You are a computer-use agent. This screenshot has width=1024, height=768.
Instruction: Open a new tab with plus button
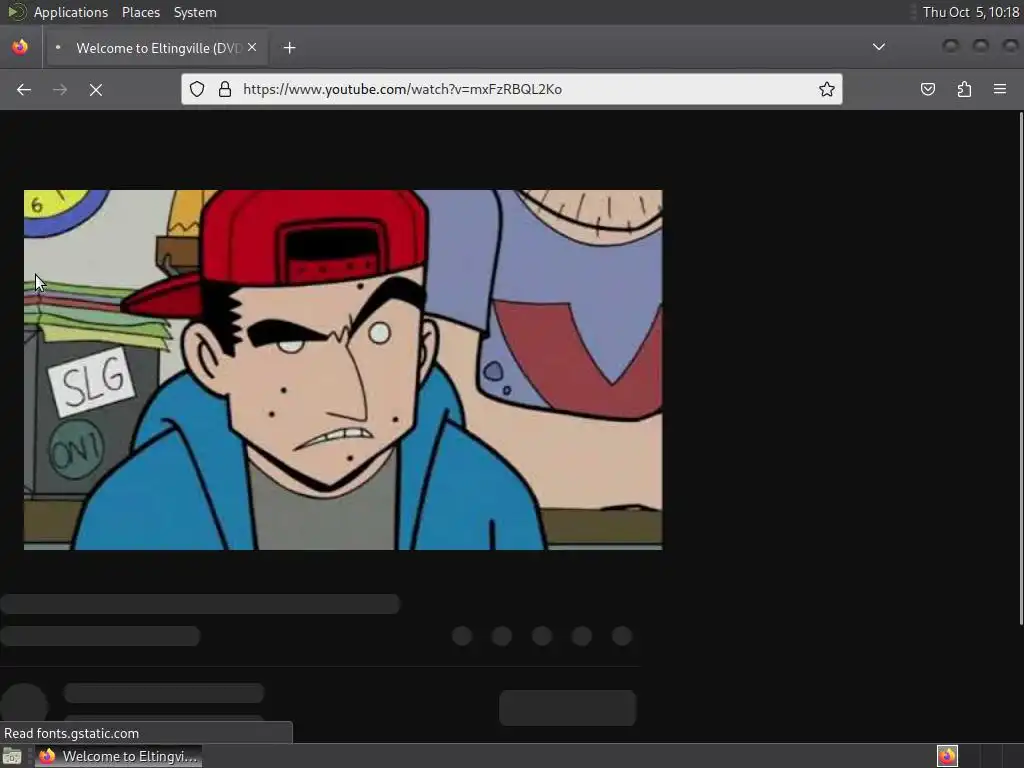pos(289,48)
